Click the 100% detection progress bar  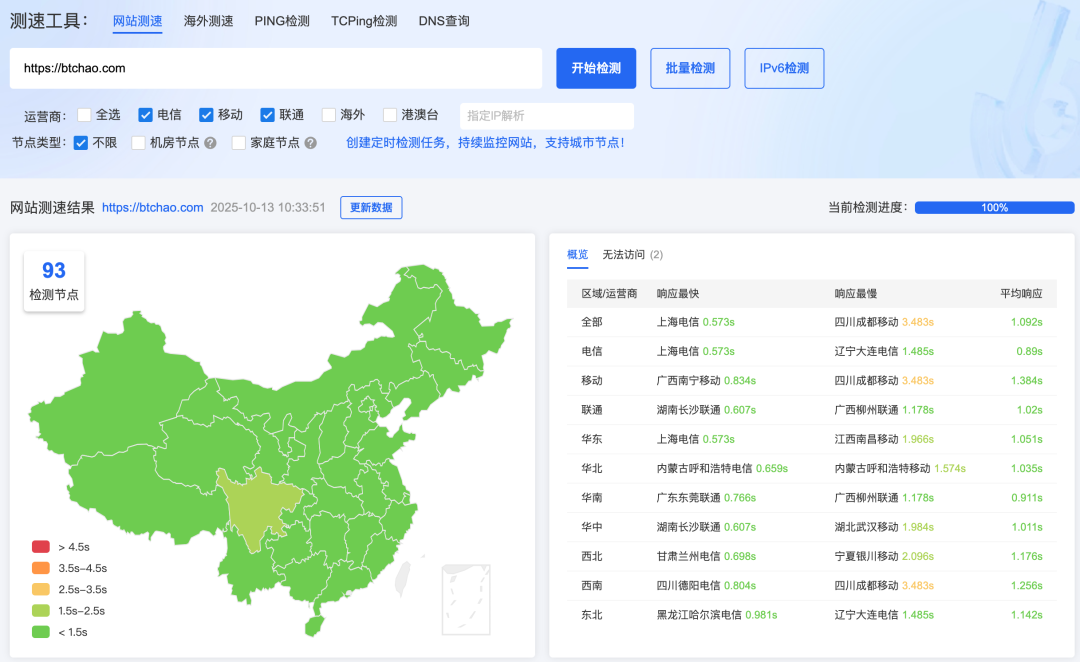point(994,207)
